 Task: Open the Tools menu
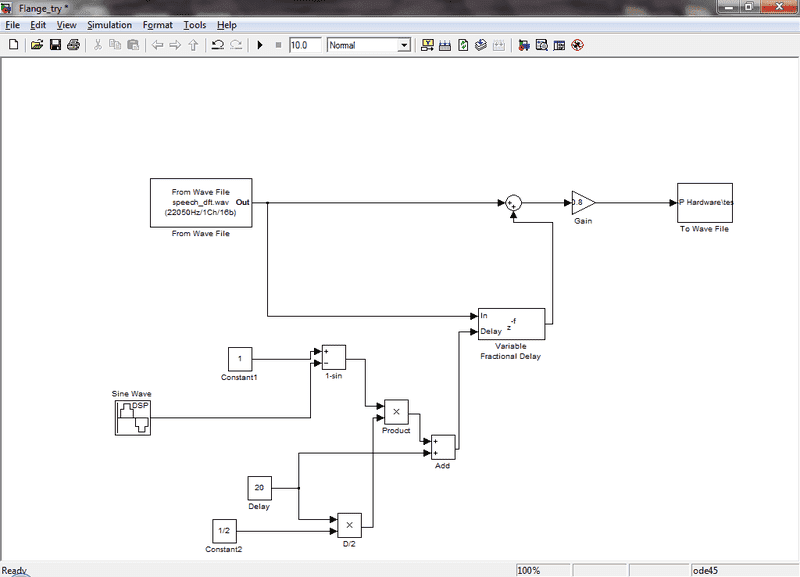pos(194,24)
